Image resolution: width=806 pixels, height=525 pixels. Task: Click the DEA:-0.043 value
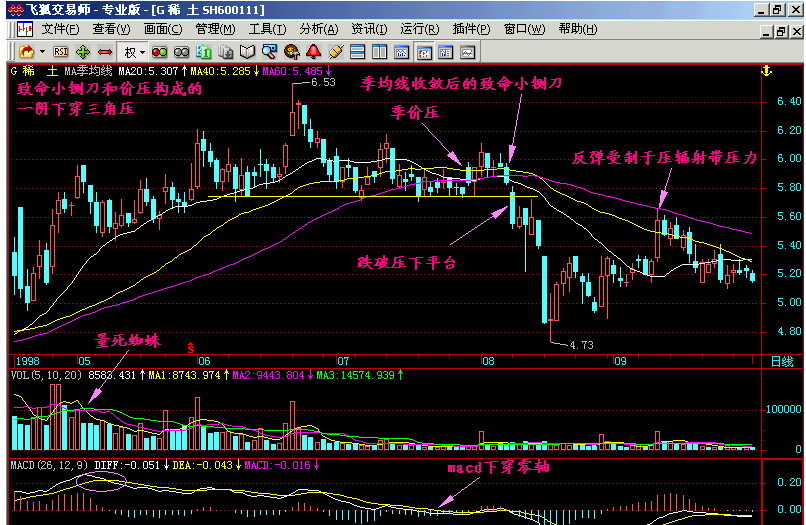(x=203, y=465)
